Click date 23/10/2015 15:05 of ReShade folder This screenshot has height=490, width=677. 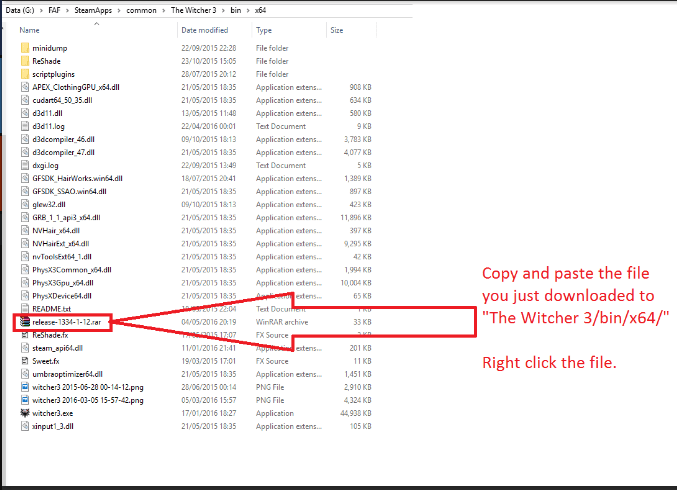click(x=209, y=61)
